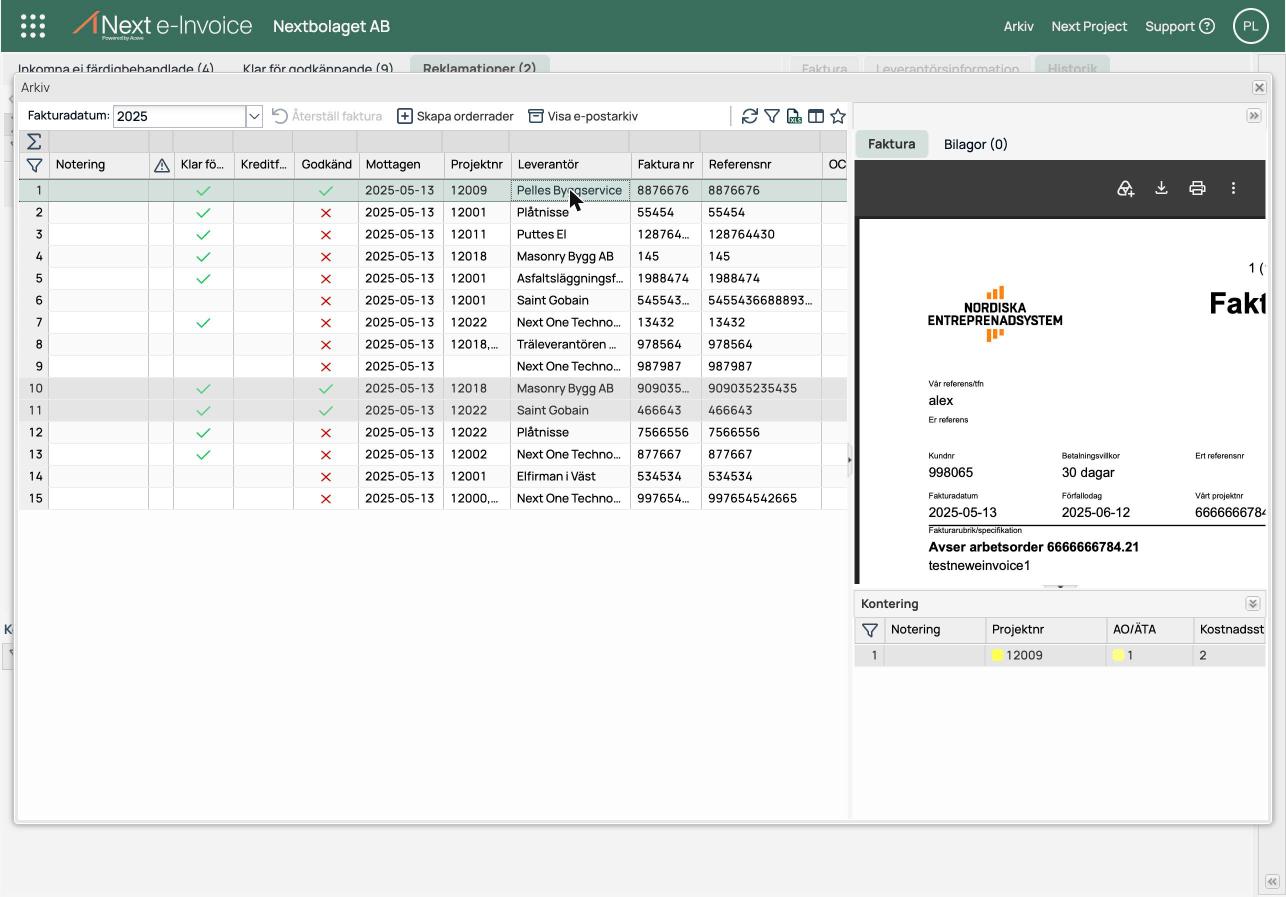Click the Klar för check in row 4
The height and width of the screenshot is (897, 1286).
pos(203,256)
